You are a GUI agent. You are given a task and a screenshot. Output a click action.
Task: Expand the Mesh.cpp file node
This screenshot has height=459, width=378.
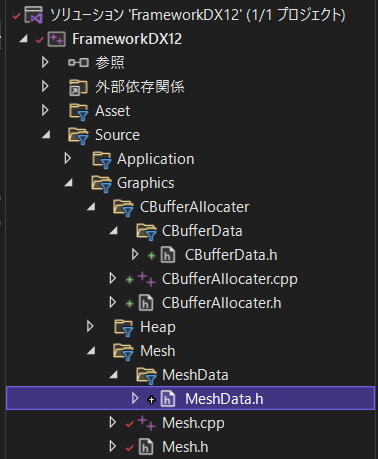click(113, 422)
